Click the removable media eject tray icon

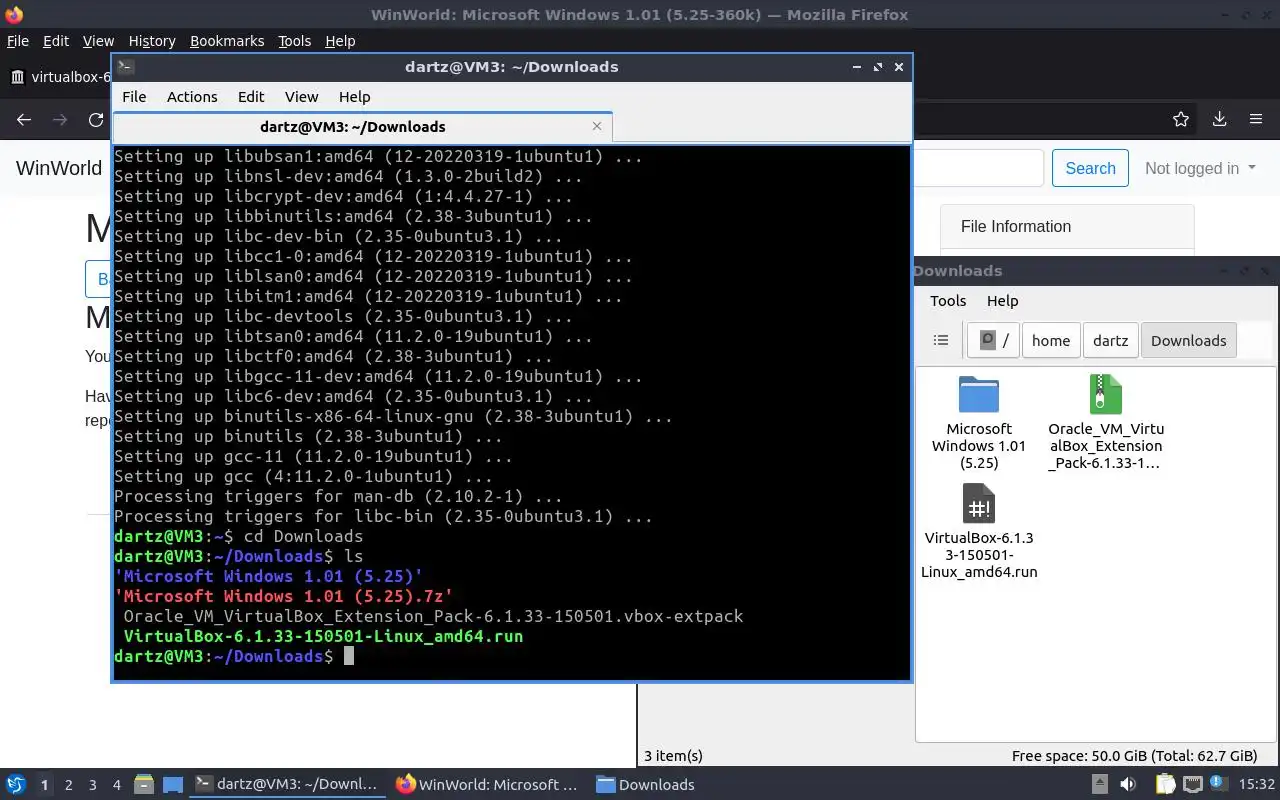point(1100,785)
